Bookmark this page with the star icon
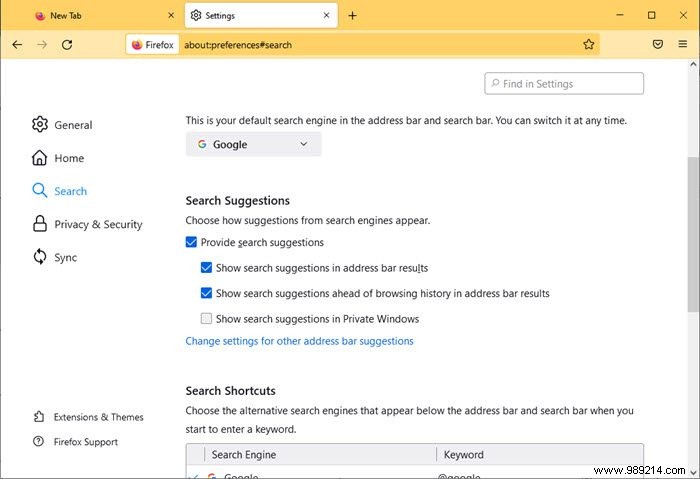 pos(588,44)
